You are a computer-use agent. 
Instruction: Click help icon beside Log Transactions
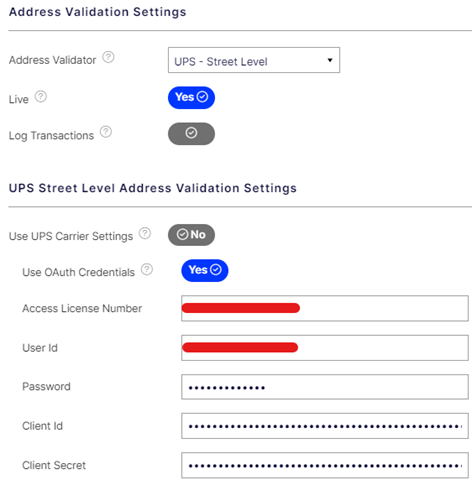point(106,132)
